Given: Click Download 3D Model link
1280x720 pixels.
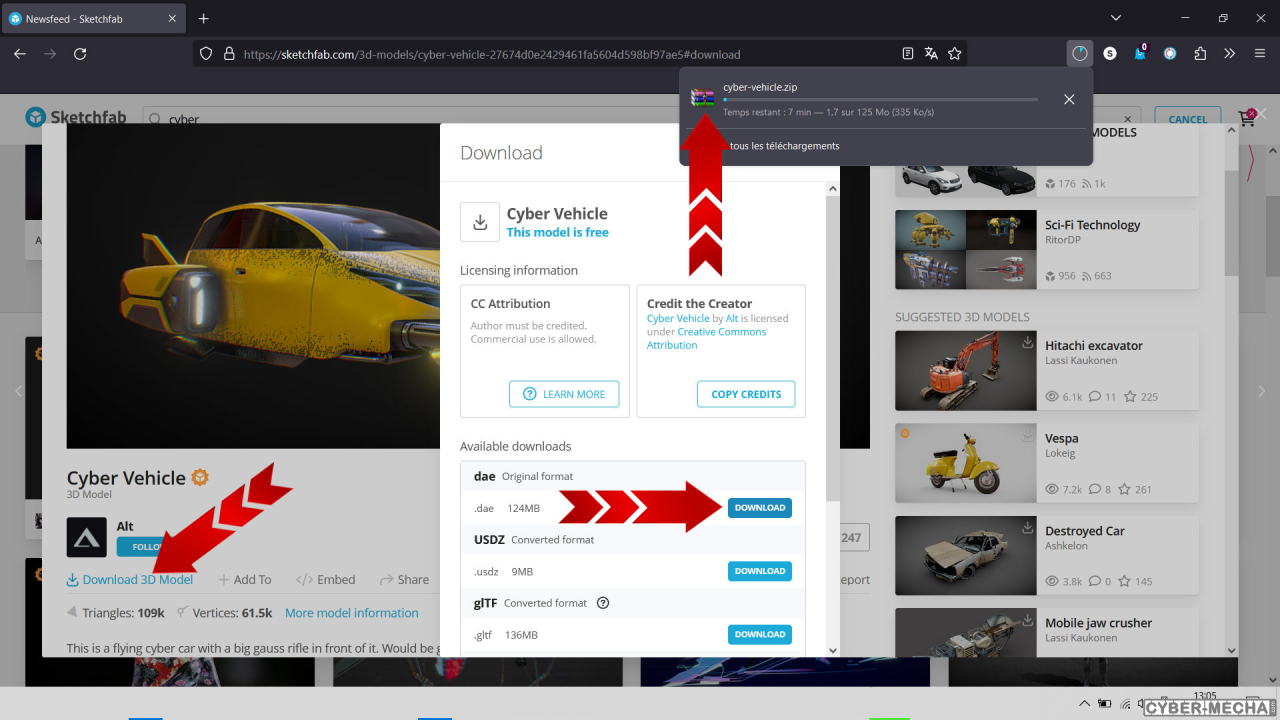Looking at the screenshot, I should pyautogui.click(x=130, y=579).
